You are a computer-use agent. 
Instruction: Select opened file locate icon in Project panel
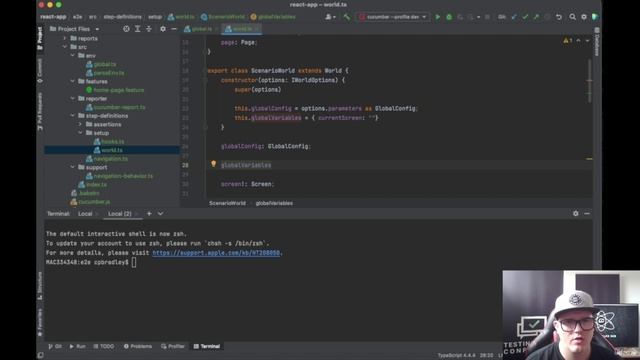pos(126,29)
